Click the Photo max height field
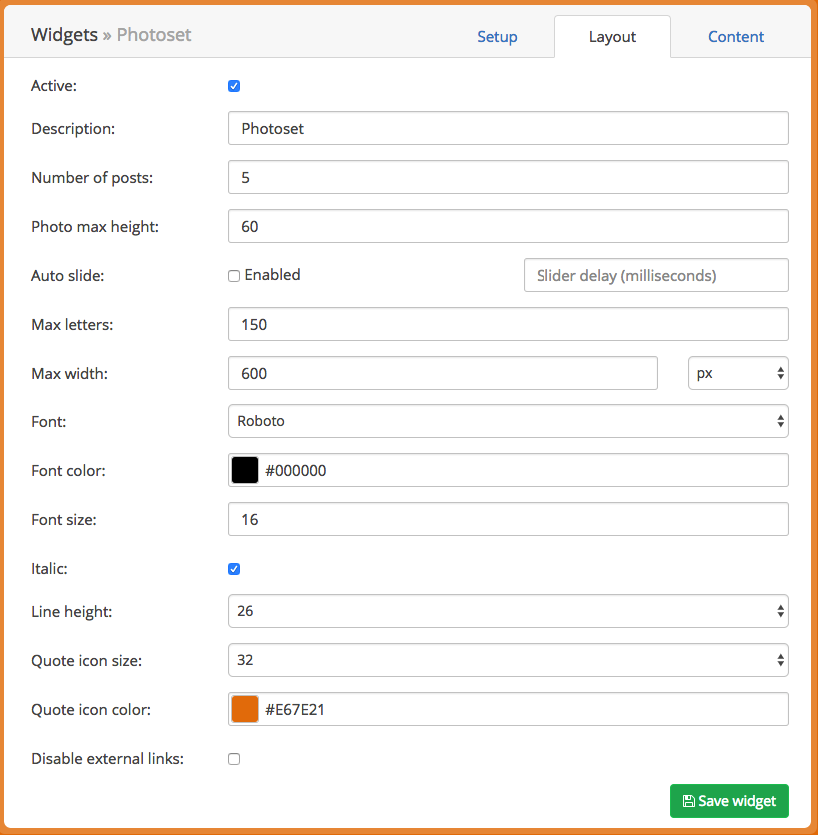The width and height of the screenshot is (818, 835). tap(508, 226)
